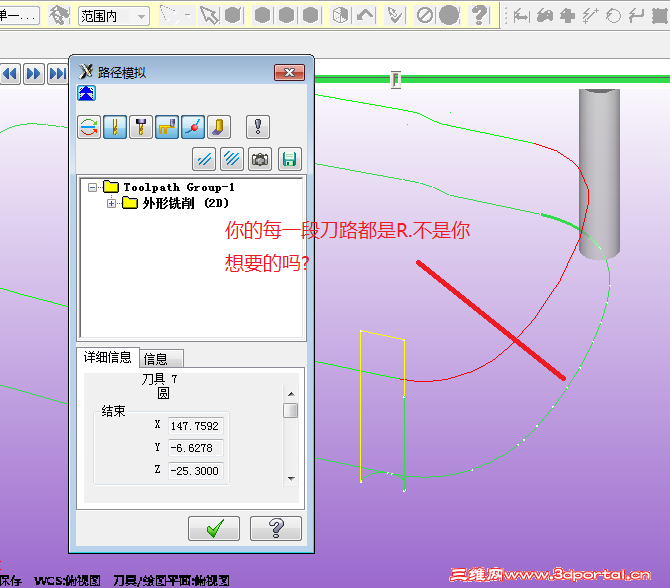Click the greyed polygon selection icon
The image size is (670, 588).
(x=168, y=15)
